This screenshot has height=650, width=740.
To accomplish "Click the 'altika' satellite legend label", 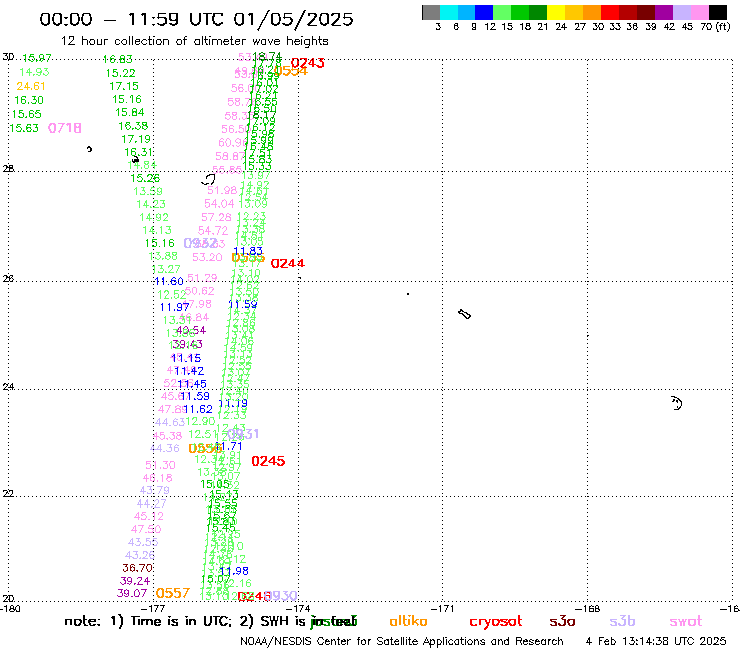I will [x=408, y=621].
